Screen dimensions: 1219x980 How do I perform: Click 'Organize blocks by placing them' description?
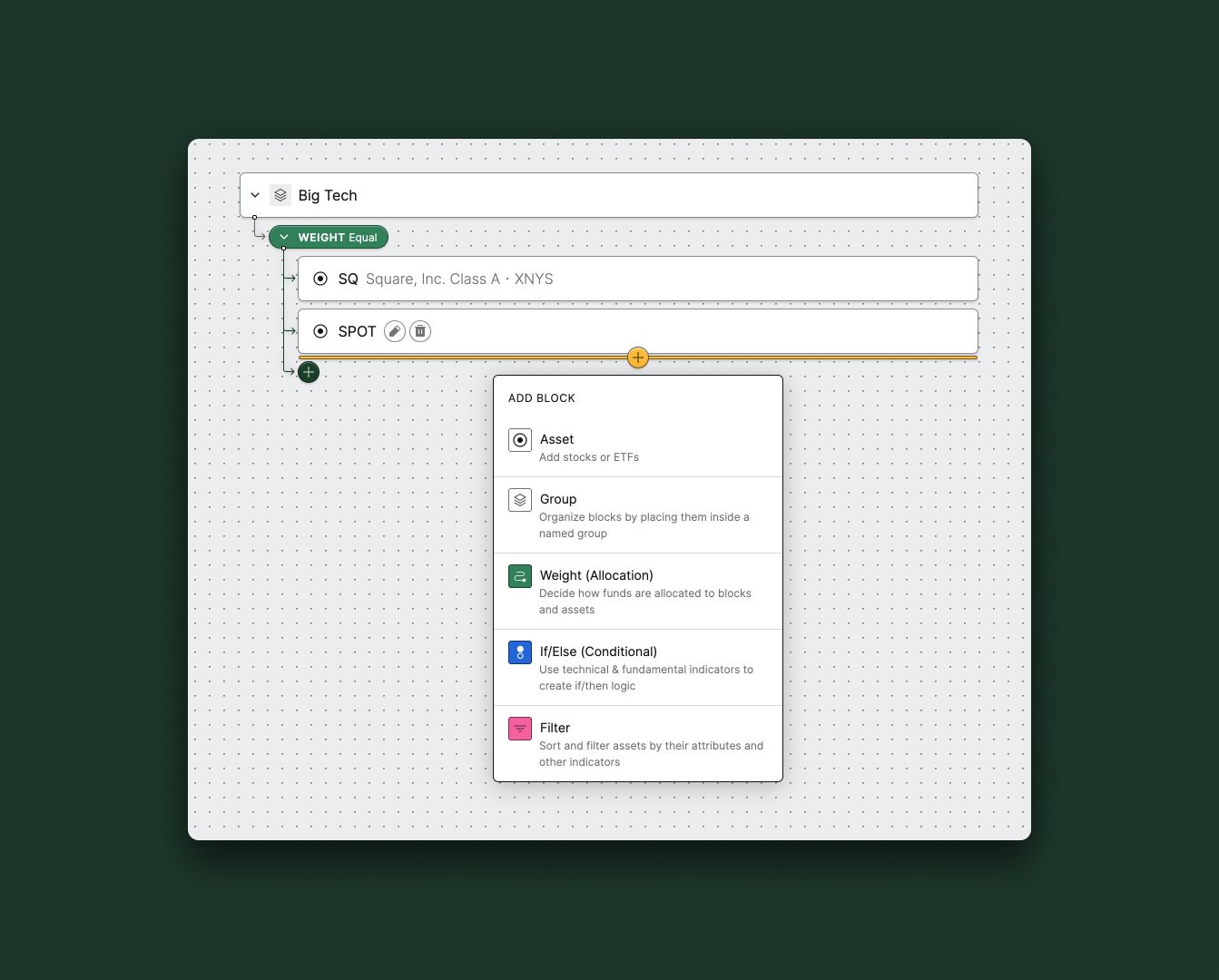pos(644,525)
